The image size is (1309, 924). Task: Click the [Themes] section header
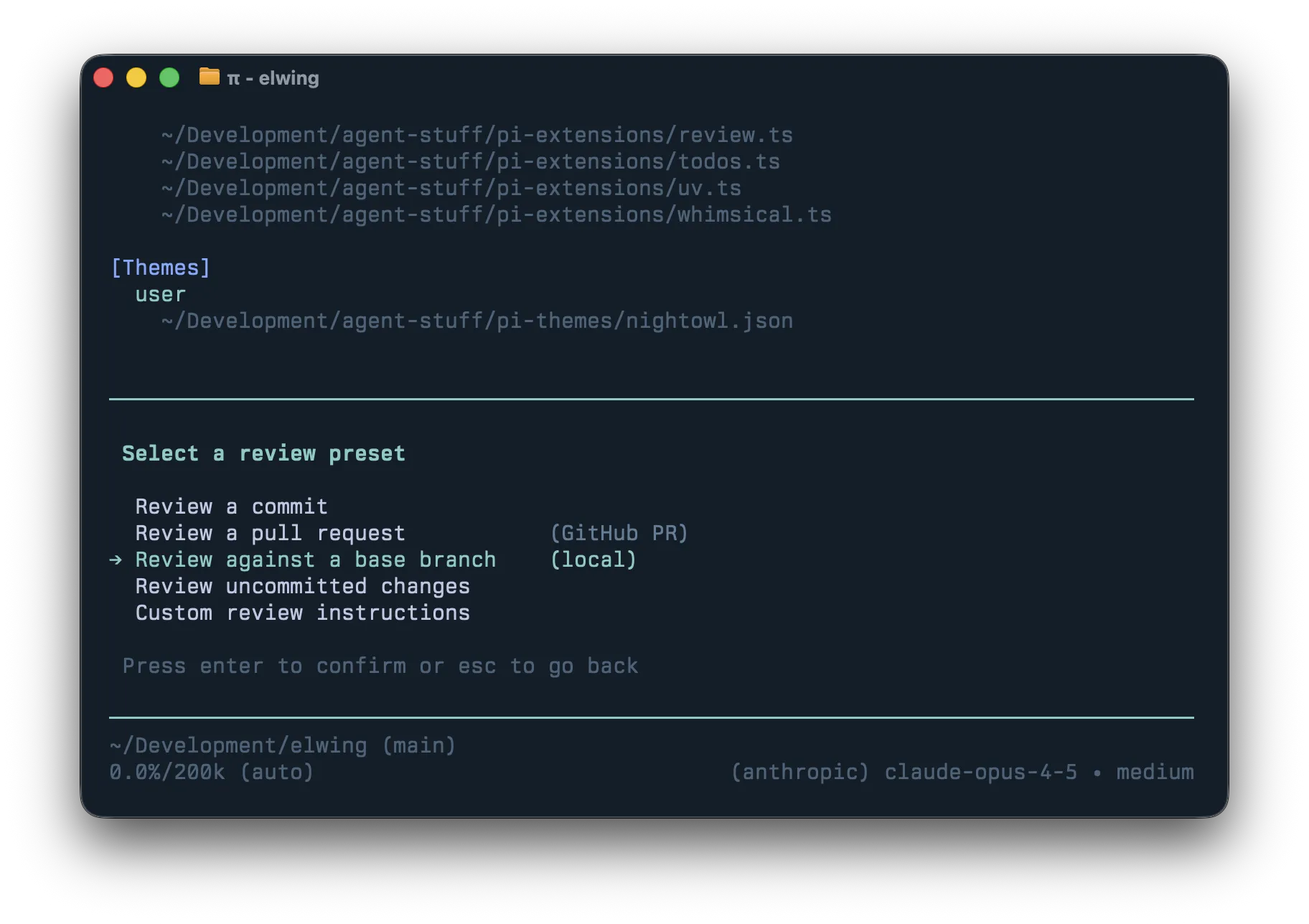click(x=161, y=268)
